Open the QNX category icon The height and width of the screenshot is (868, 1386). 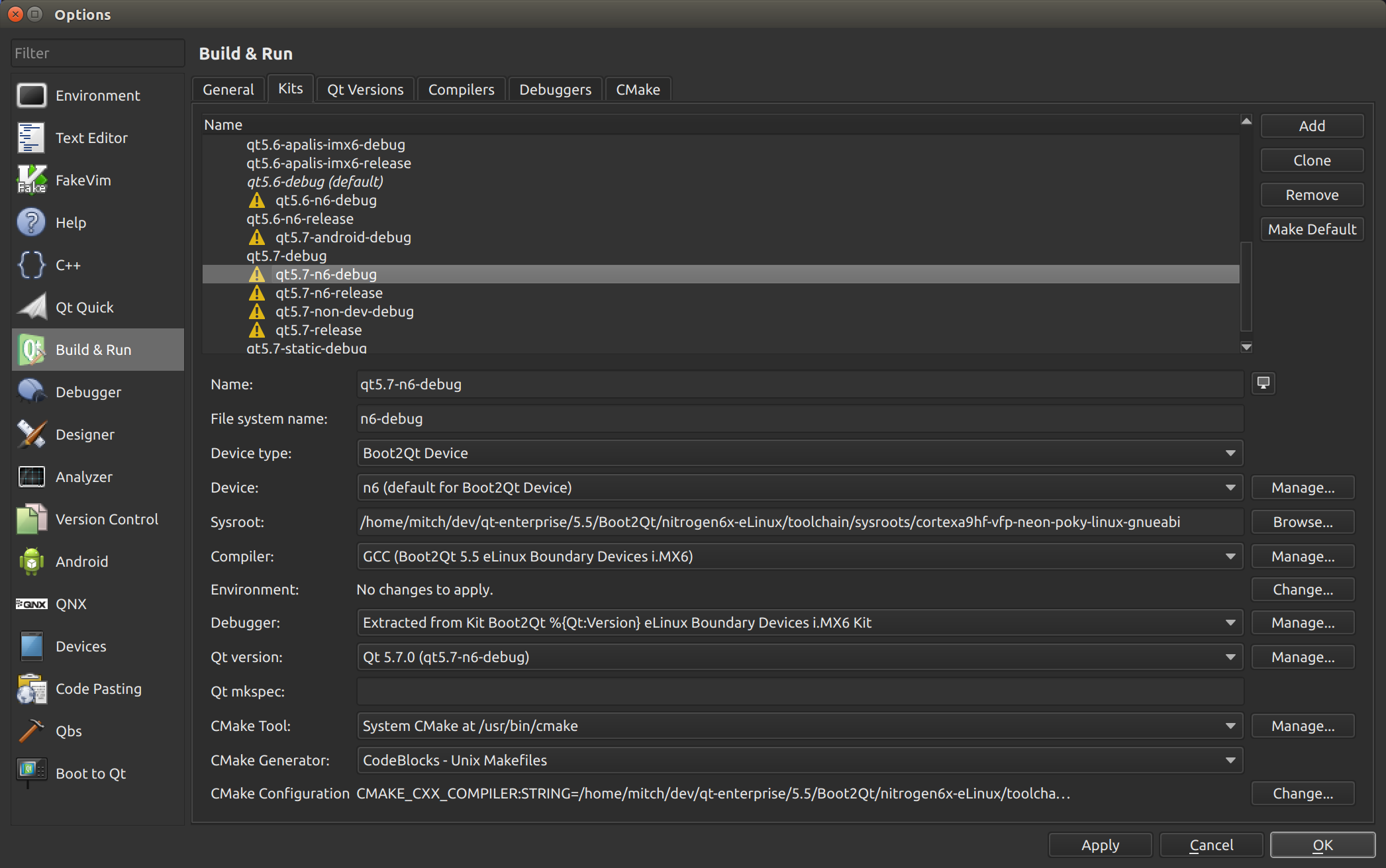click(31, 604)
